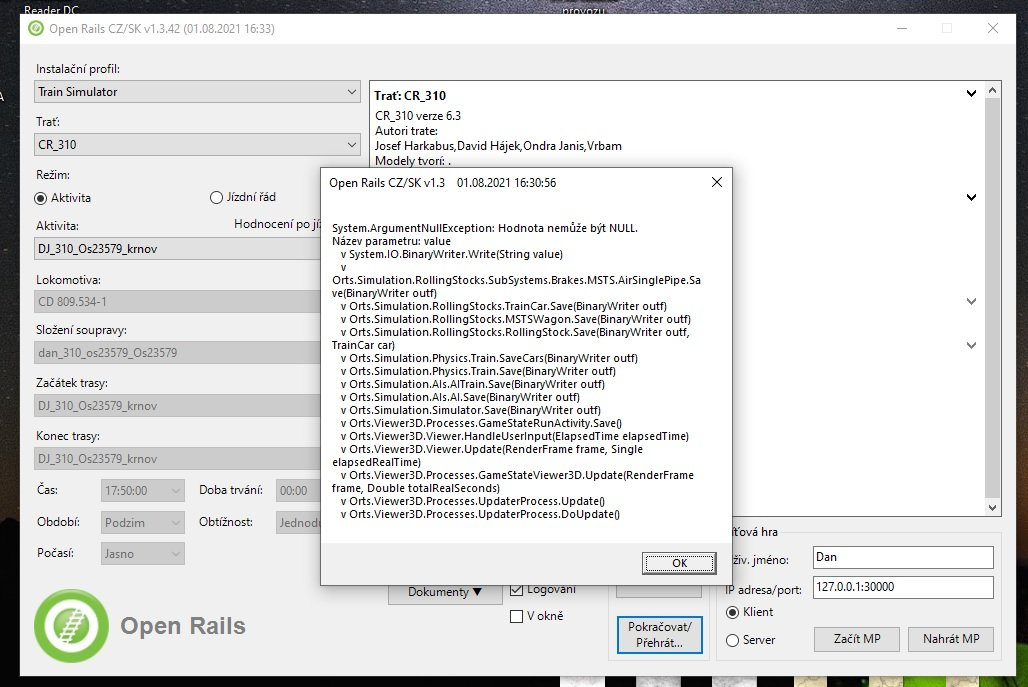Toggle the third description section chevron
The height and width of the screenshot is (687, 1028).
(971, 302)
